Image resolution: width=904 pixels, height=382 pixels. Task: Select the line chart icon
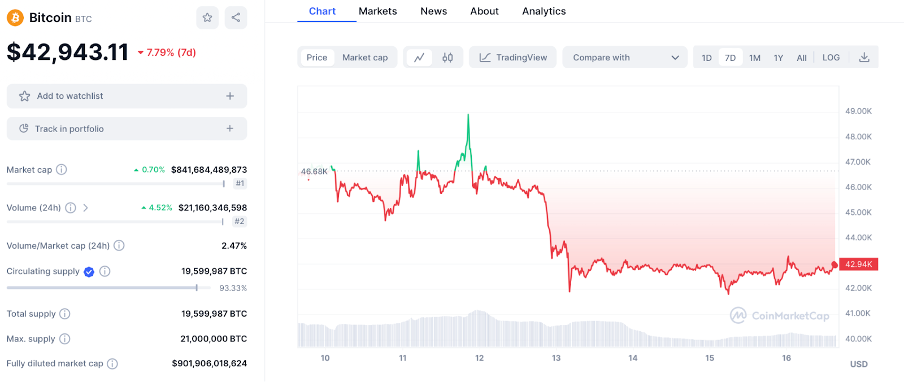tap(420, 57)
